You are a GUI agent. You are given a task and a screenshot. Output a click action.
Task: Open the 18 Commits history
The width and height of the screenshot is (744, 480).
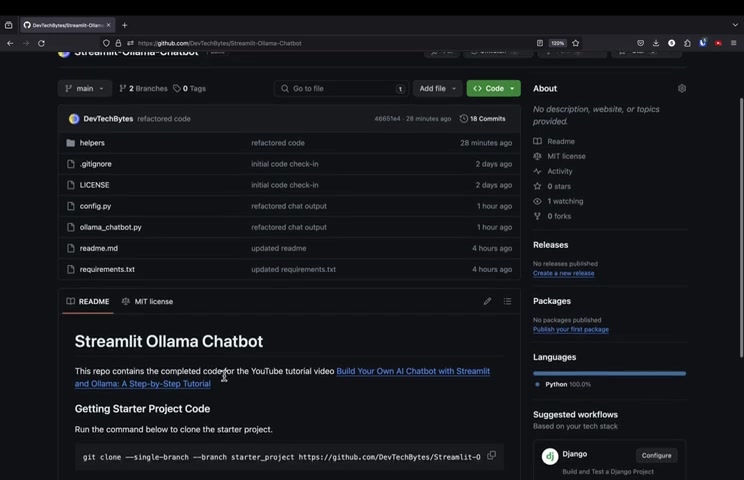[x=483, y=119]
